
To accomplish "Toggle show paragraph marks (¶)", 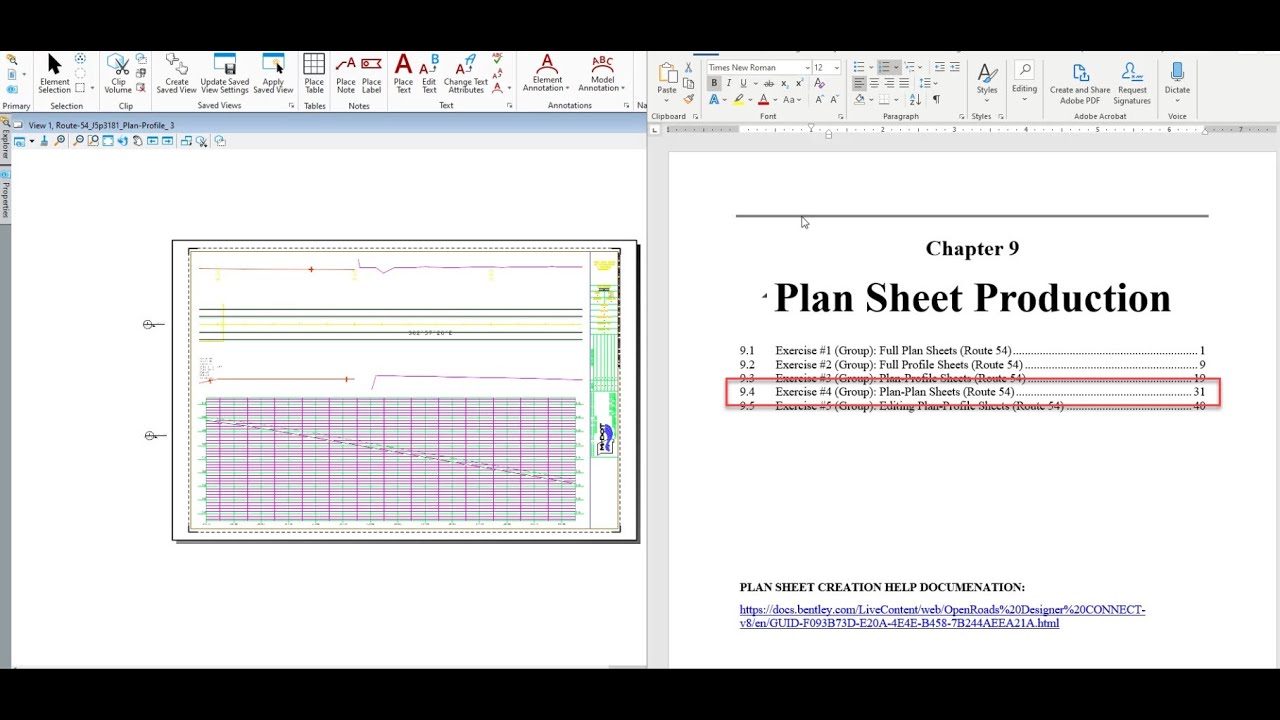I will [x=936, y=99].
